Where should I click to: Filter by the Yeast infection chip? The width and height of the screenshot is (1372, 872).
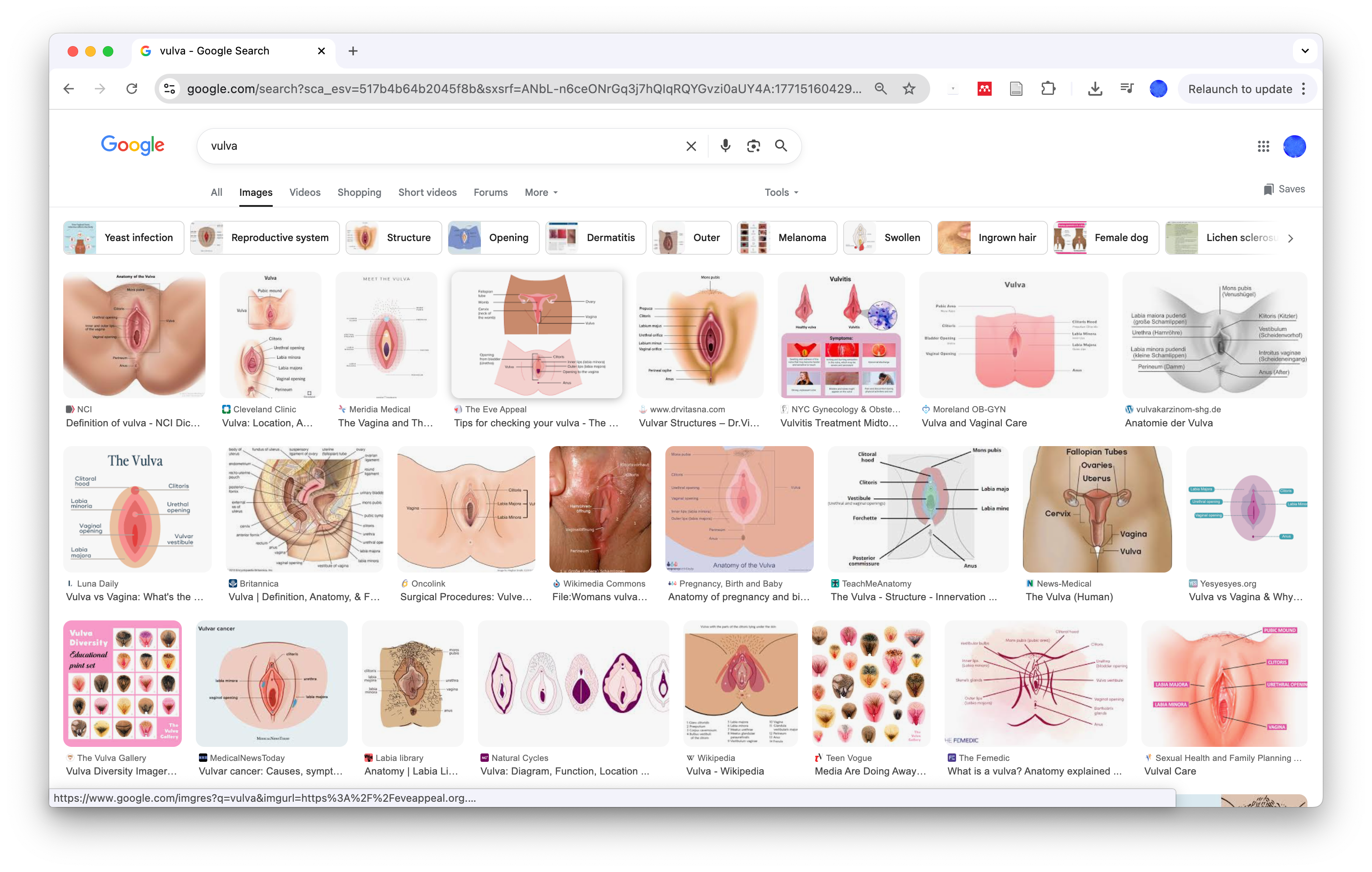(123, 238)
